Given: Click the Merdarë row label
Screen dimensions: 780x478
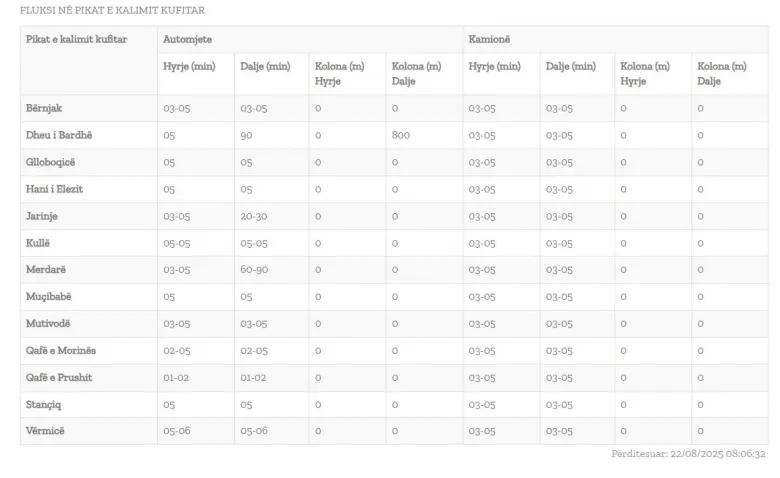Looking at the screenshot, I should coord(45,270).
